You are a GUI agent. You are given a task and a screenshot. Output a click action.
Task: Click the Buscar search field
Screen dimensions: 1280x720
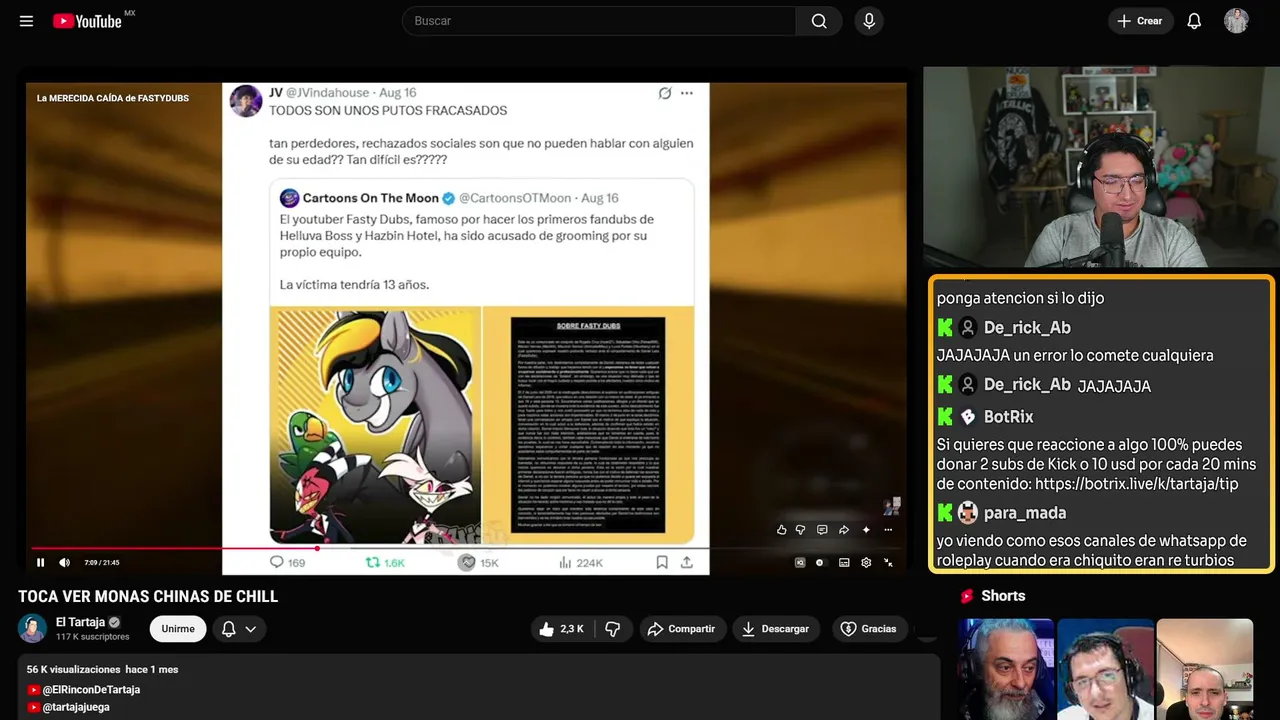click(599, 21)
